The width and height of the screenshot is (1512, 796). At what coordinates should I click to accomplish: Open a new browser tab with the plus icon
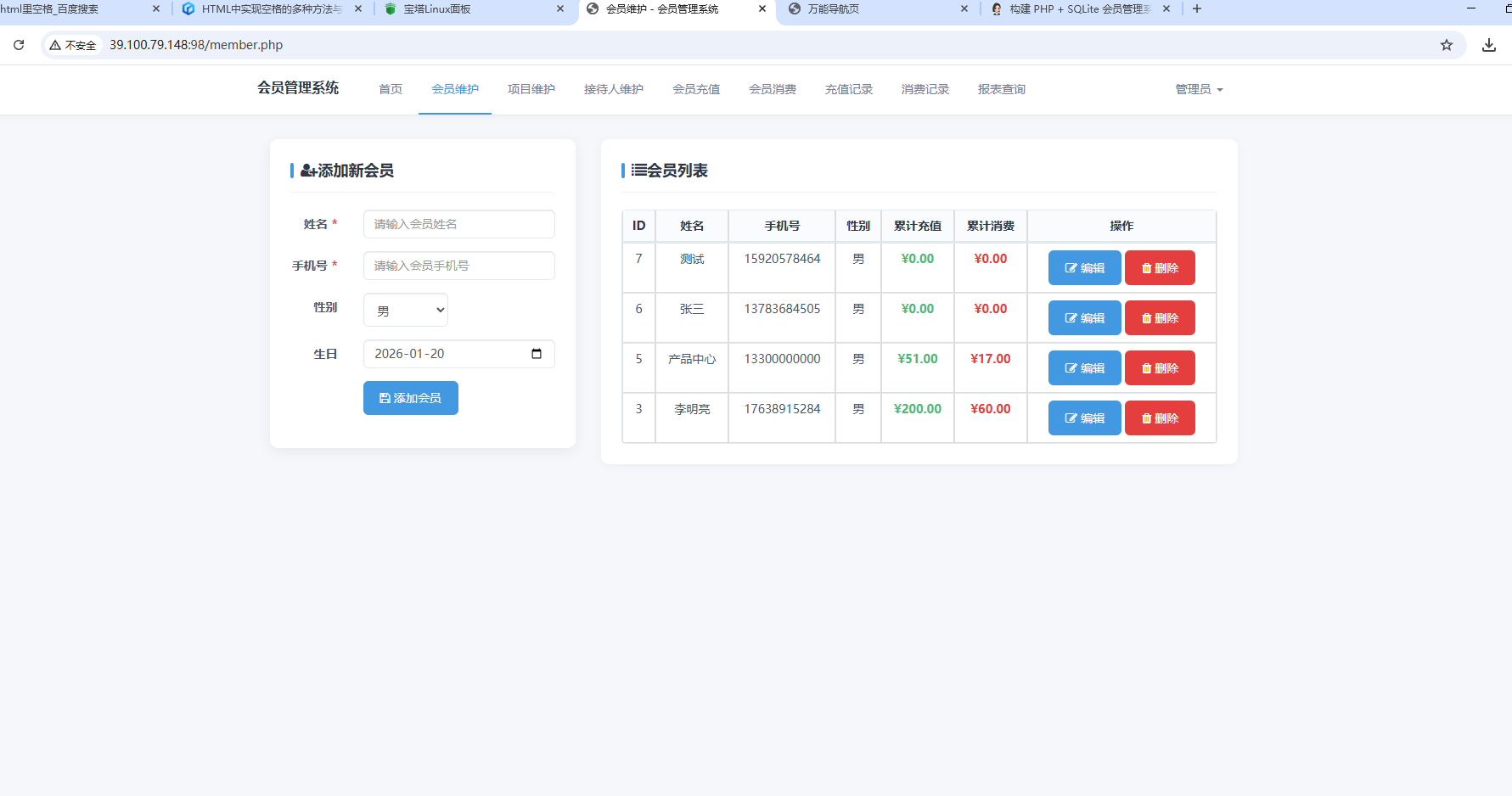coord(1197,8)
